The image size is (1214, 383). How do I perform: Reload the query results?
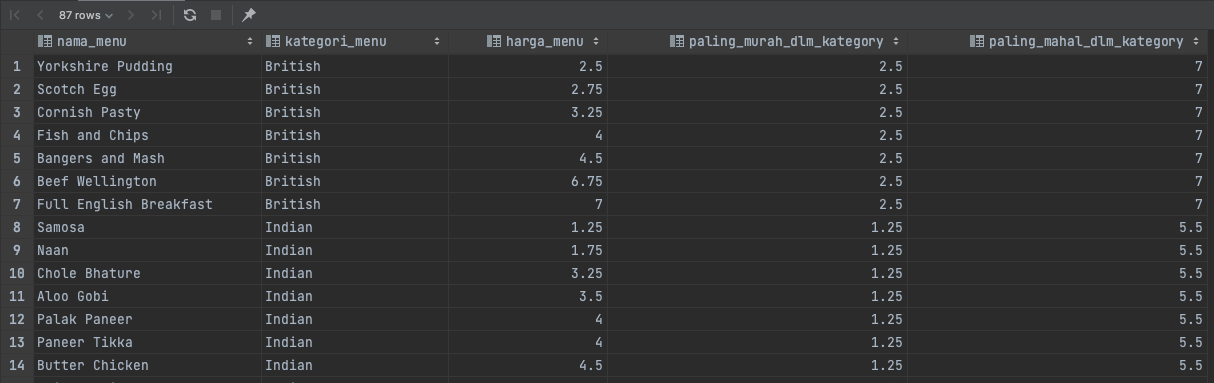[190, 15]
